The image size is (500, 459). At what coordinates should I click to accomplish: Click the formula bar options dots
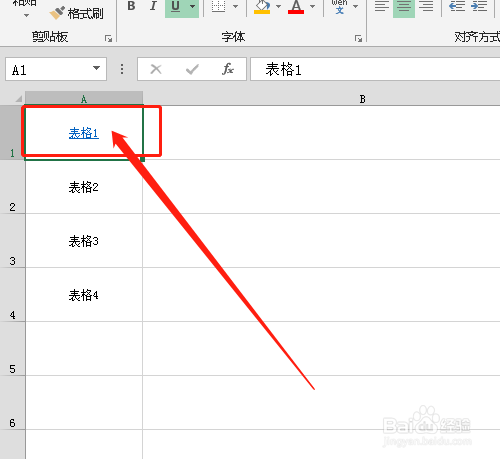click(122, 69)
